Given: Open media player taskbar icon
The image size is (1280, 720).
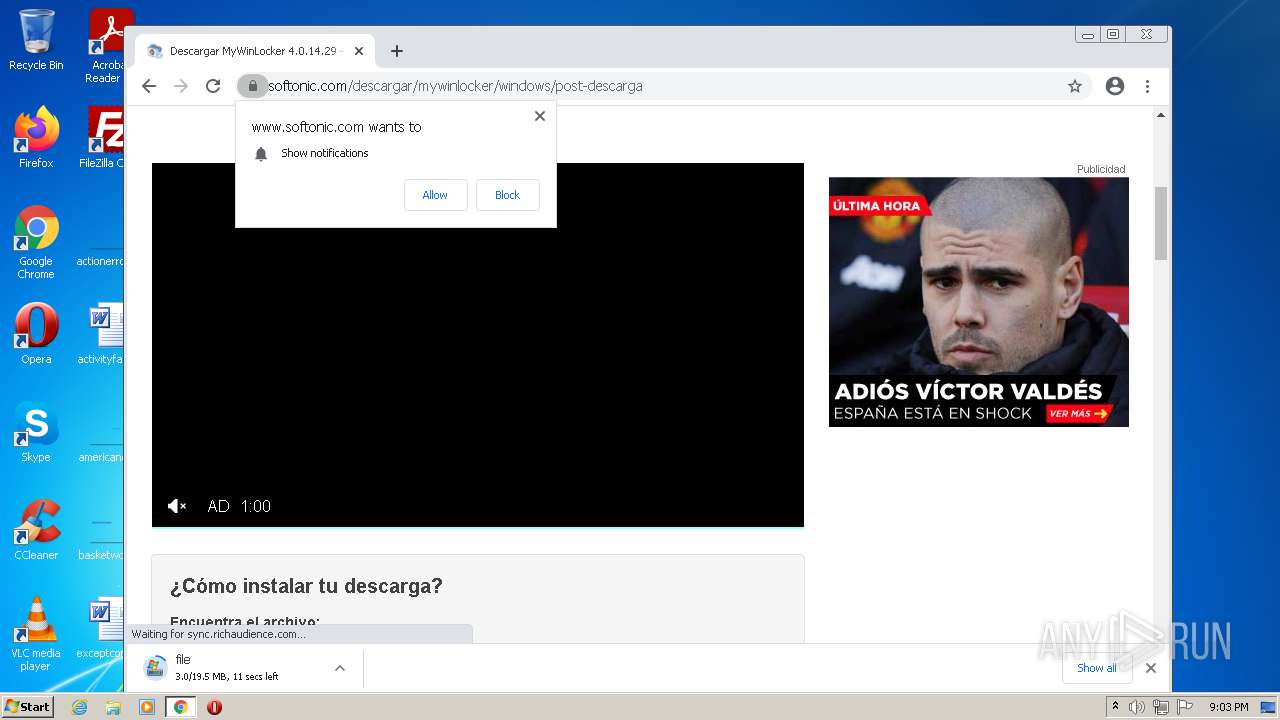Looking at the screenshot, I should [x=147, y=707].
